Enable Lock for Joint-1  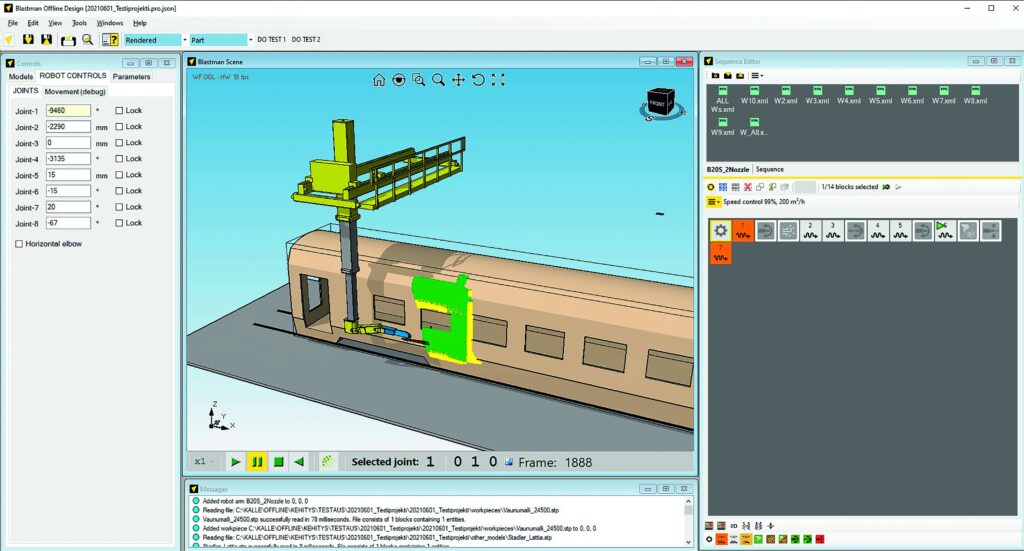[119, 110]
